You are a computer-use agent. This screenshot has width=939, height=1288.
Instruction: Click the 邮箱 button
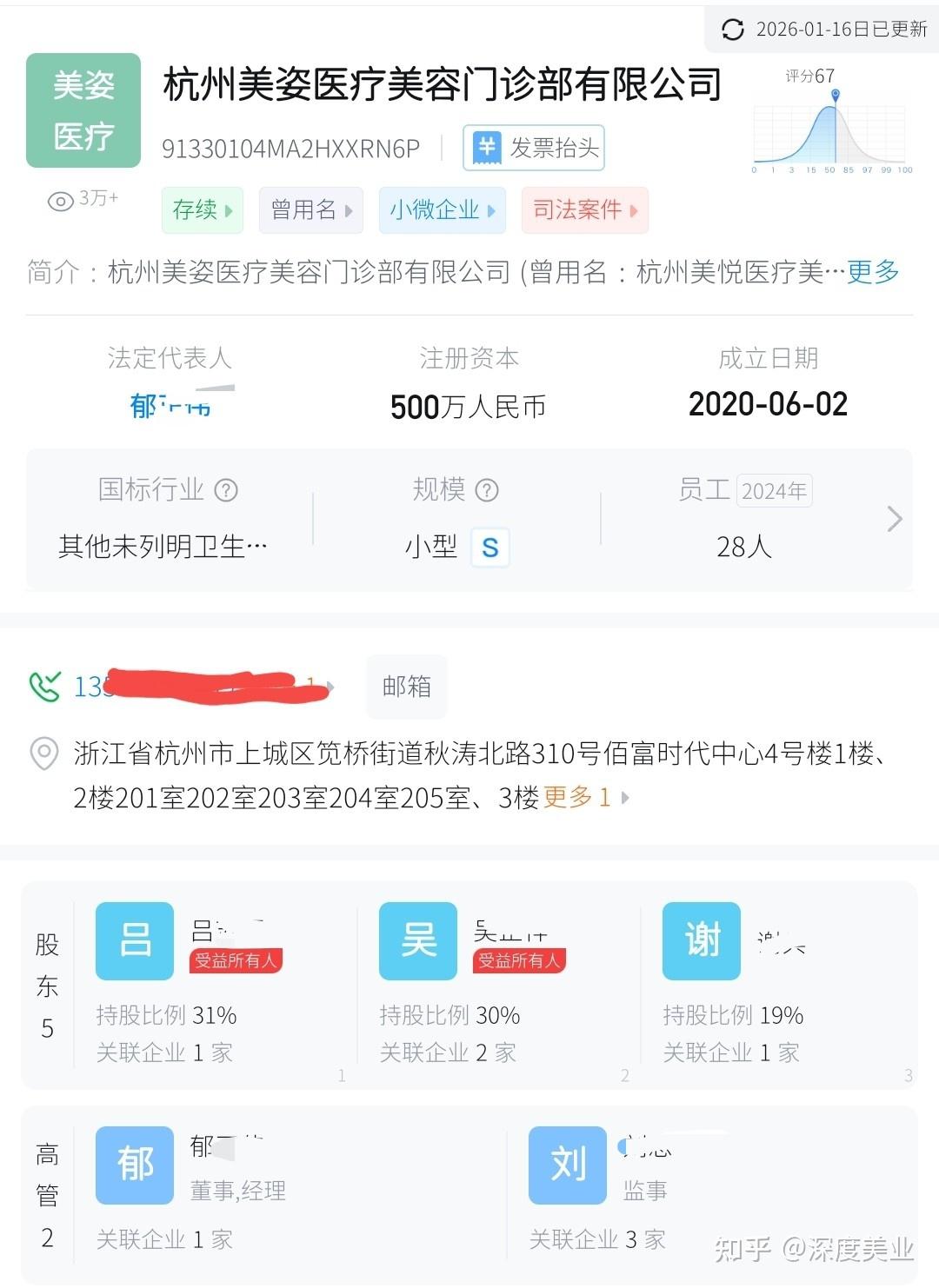[x=407, y=687]
